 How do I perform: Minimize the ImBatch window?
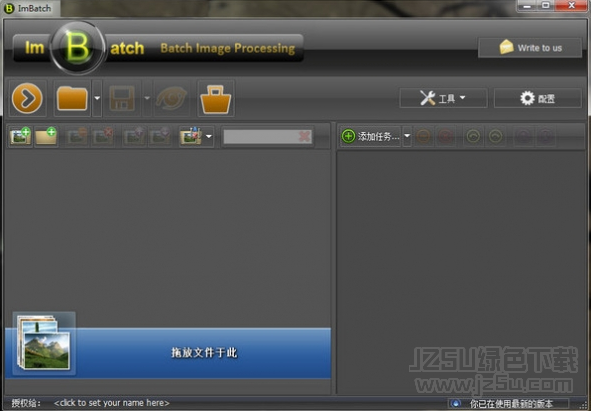(527, 6)
